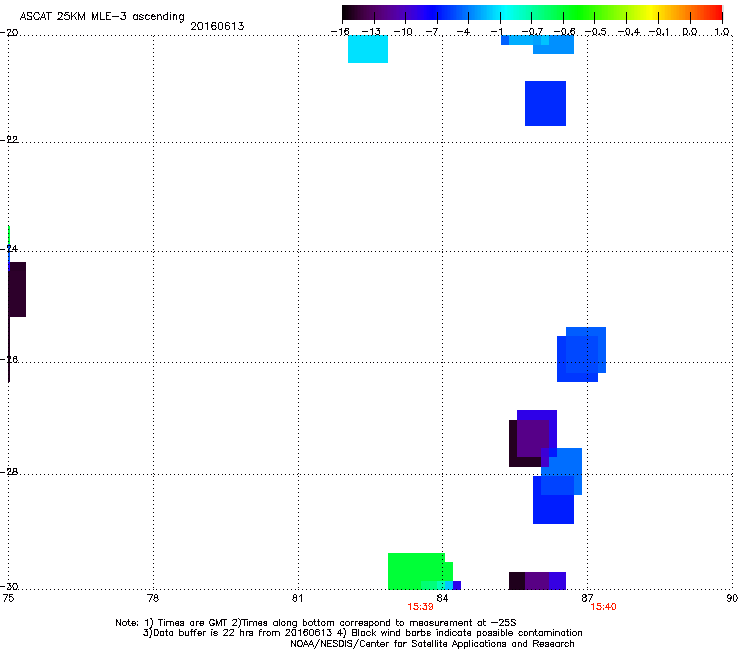Click the cyan data patch below the -16 label
The width and height of the screenshot is (740, 650).
pyautogui.click(x=368, y=49)
